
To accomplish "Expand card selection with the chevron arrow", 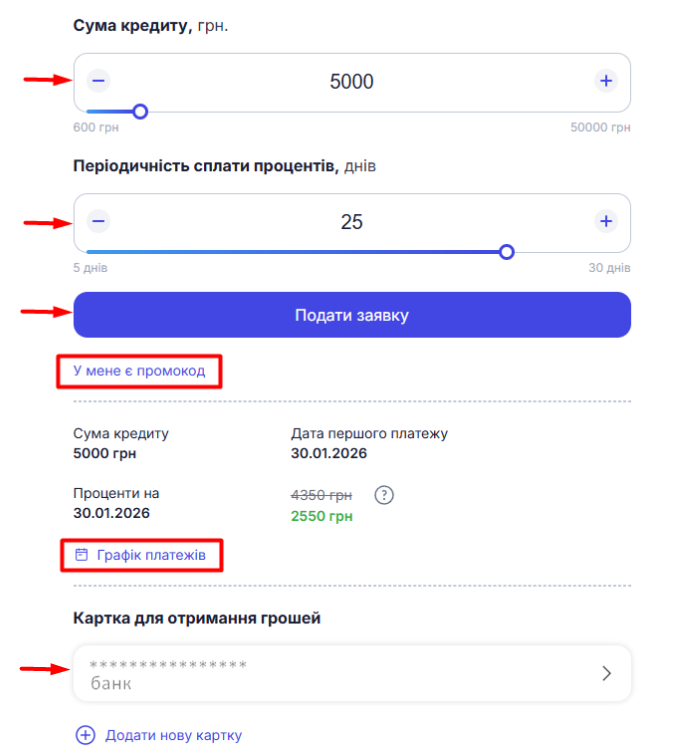I will (x=605, y=673).
